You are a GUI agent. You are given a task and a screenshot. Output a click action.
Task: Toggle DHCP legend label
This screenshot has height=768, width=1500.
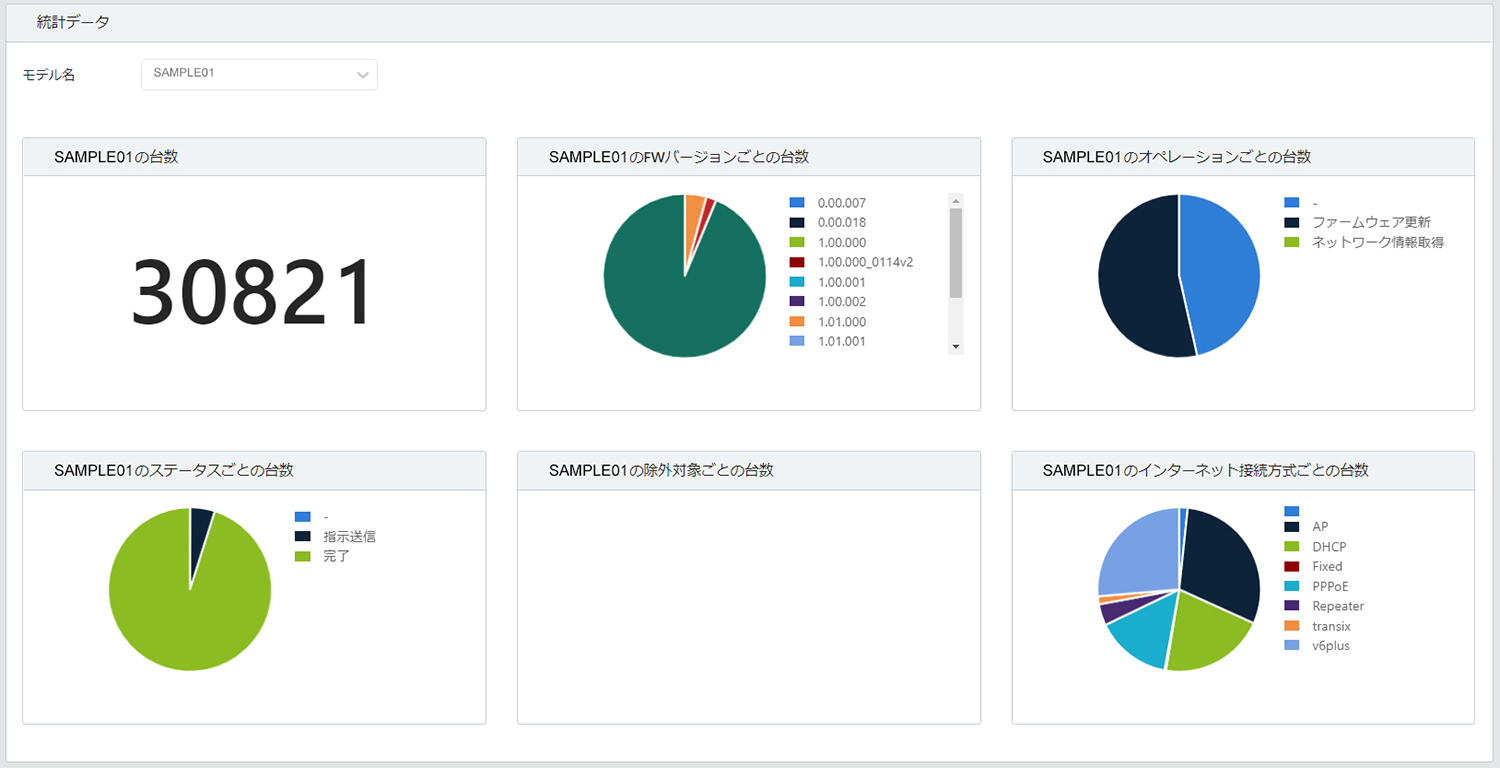(x=1329, y=546)
